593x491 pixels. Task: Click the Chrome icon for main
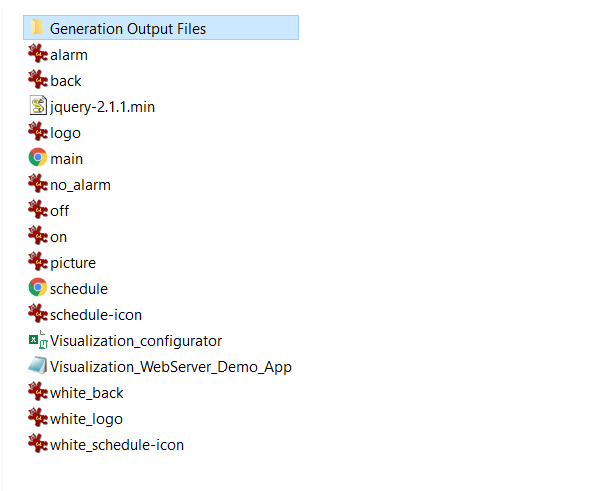[38, 157]
